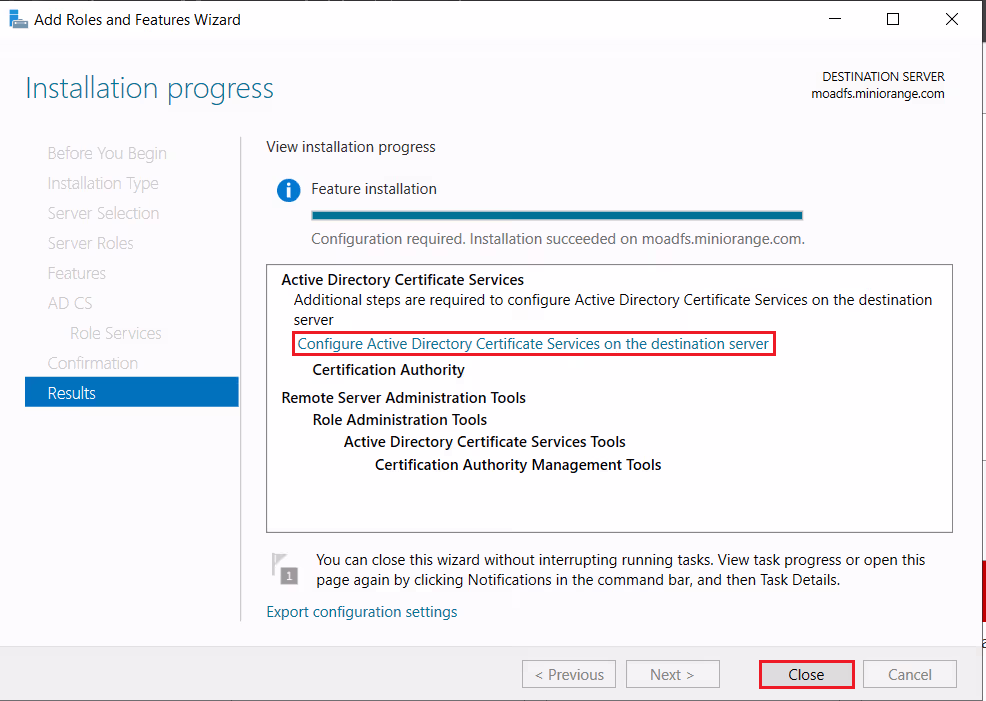
Task: Select the Server Roles step
Action: [x=90, y=243]
